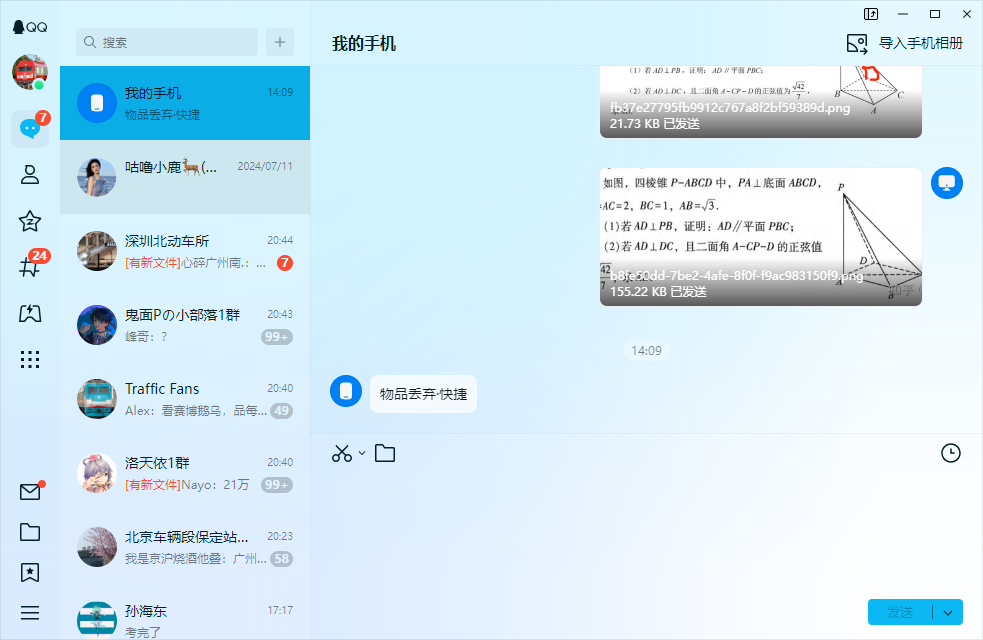Open the Contacts icon in sidebar
Viewport: 983px width, 640px height.
30,175
